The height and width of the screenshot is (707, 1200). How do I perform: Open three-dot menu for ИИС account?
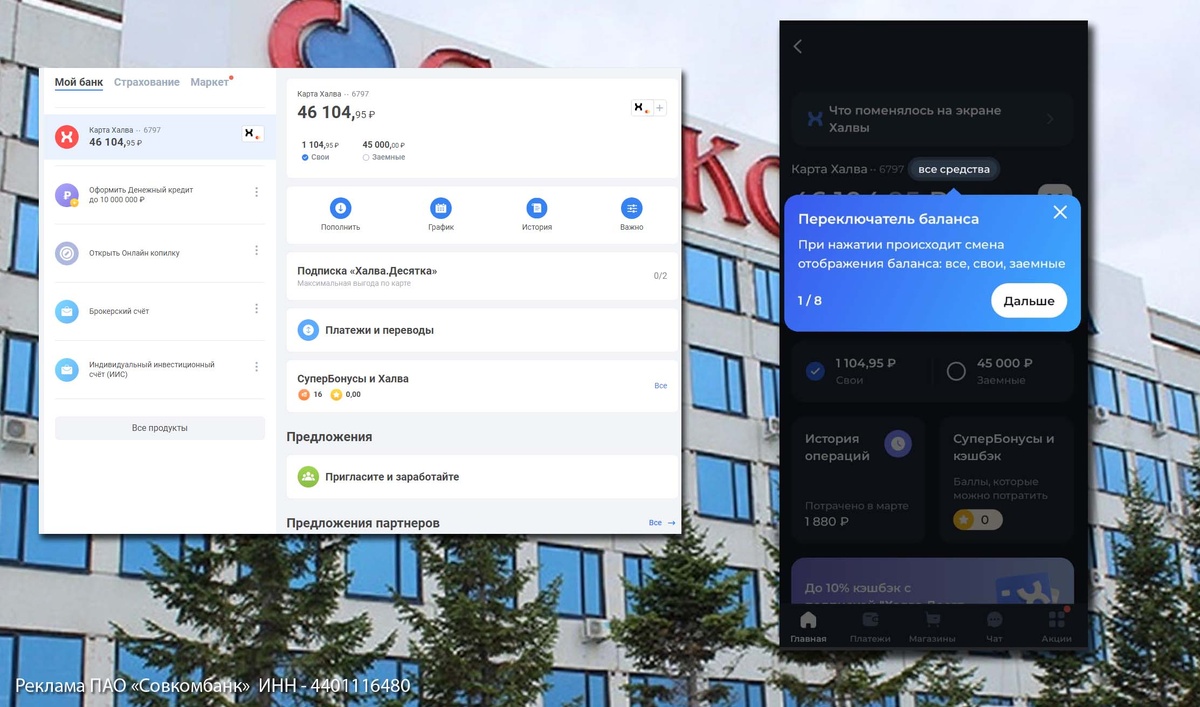256,367
